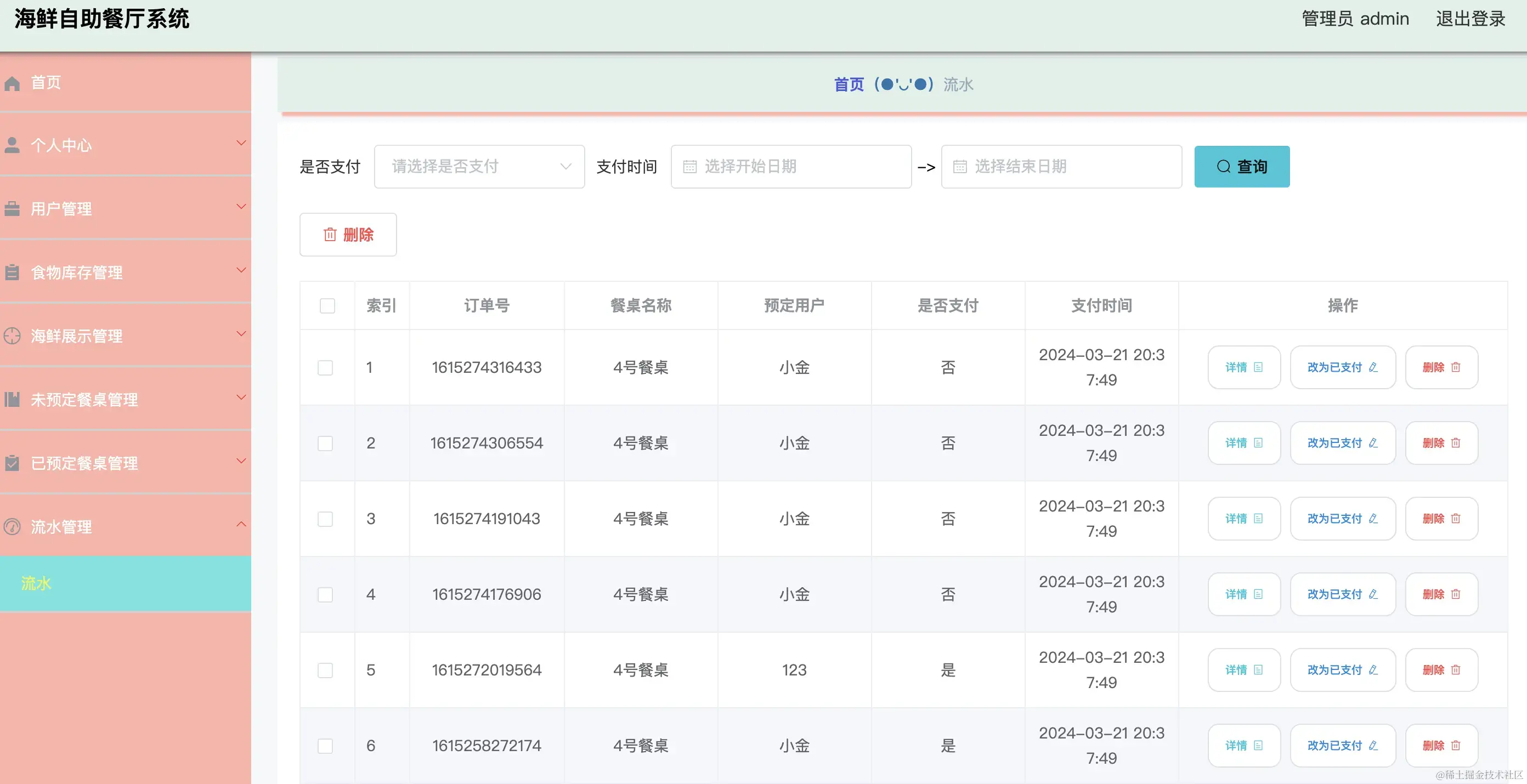This screenshot has width=1527, height=784.
Task: Click the home icon in the sidebar
Action: pos(12,83)
